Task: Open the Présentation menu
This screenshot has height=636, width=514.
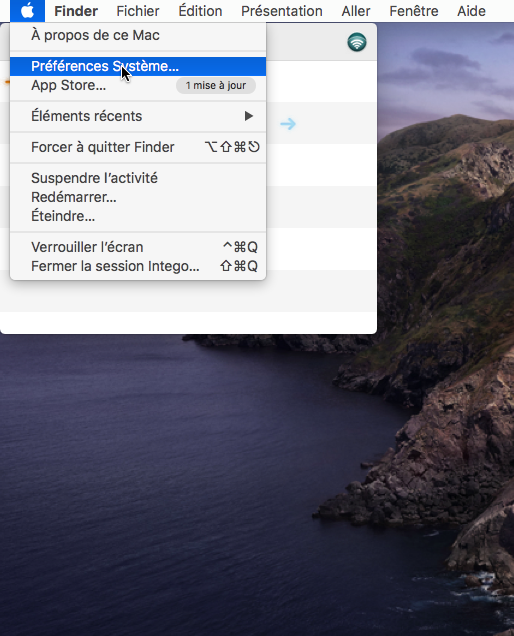Action: 282,11
